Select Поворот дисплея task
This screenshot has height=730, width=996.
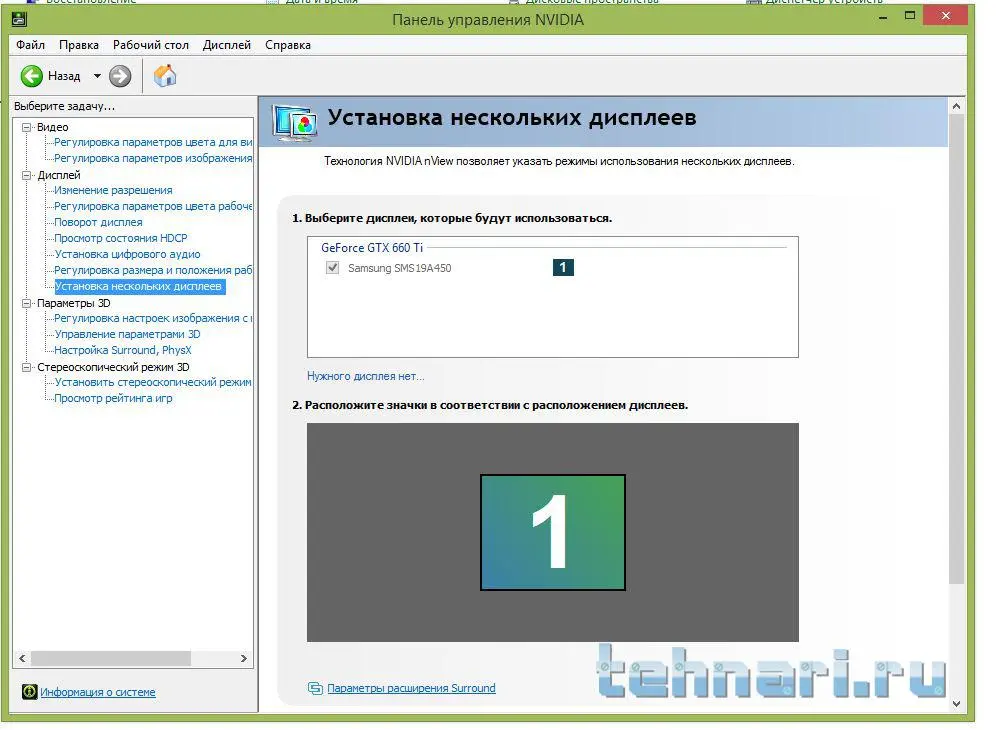98,222
